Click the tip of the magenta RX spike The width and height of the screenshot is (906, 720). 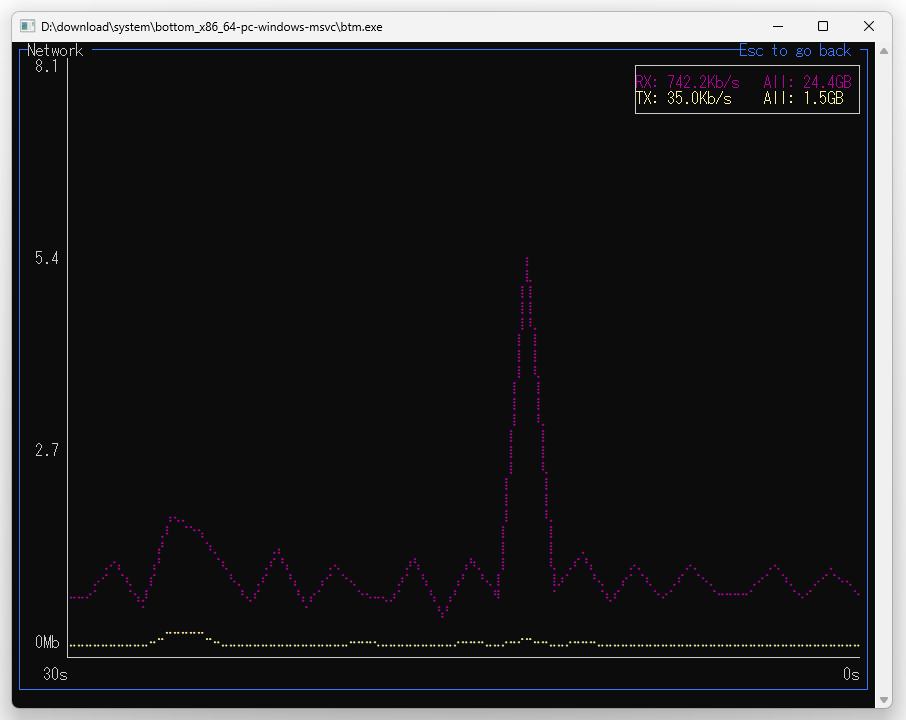point(527,260)
